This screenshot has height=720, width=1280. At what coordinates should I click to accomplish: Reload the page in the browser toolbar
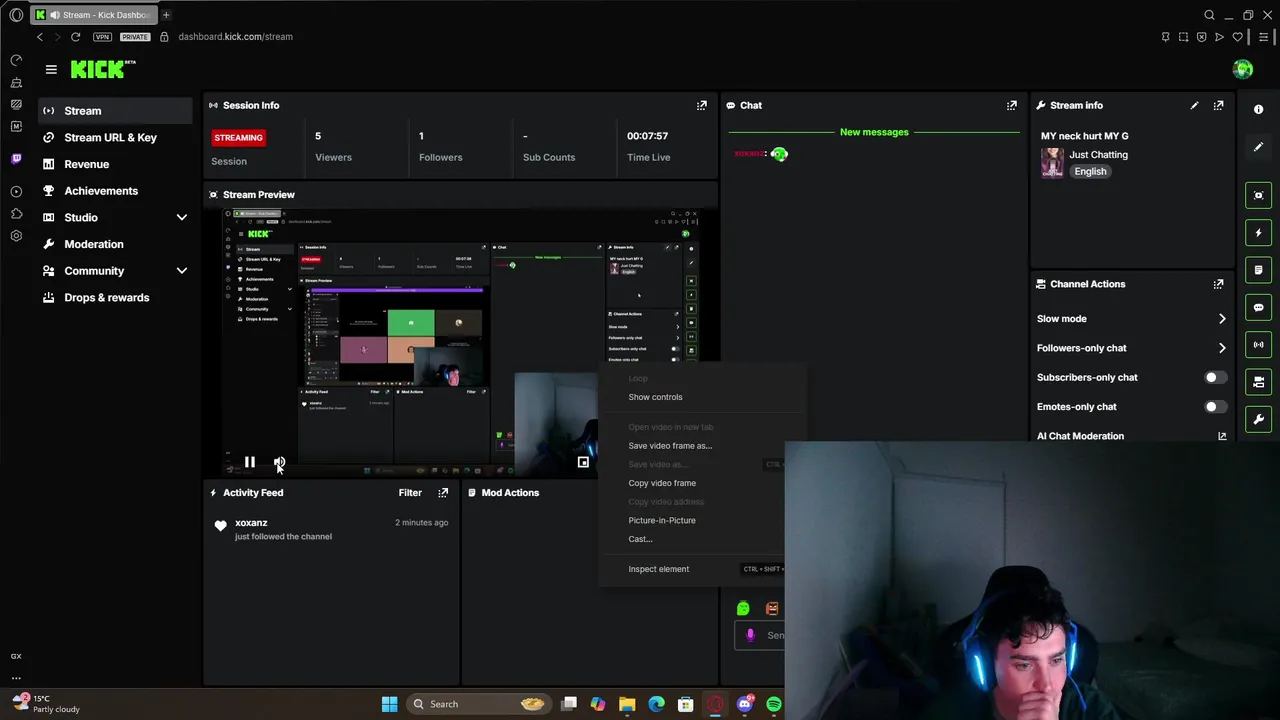pos(75,37)
